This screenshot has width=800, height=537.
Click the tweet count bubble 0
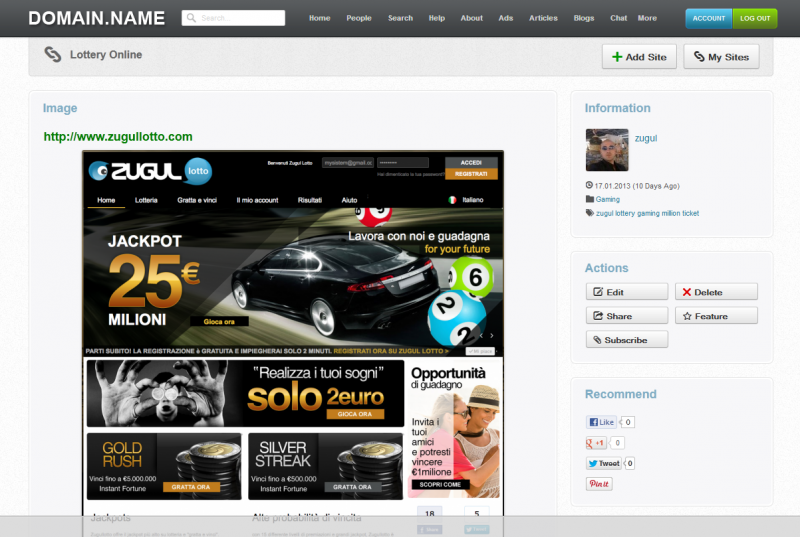point(630,463)
